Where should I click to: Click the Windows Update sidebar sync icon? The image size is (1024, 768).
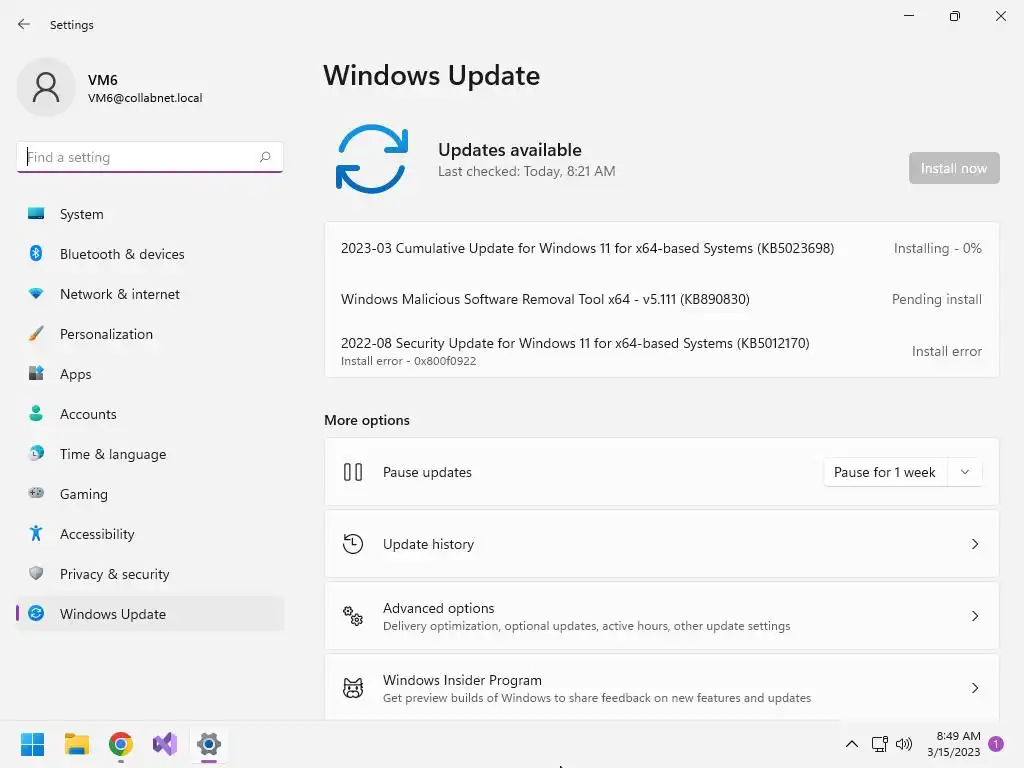point(36,613)
